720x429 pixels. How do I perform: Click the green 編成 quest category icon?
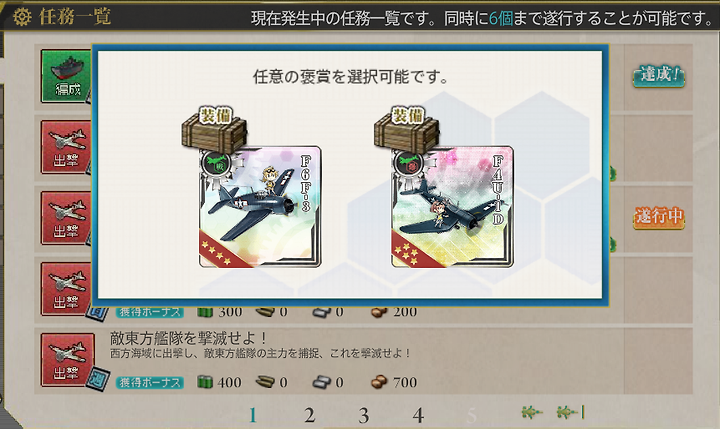(x=66, y=76)
